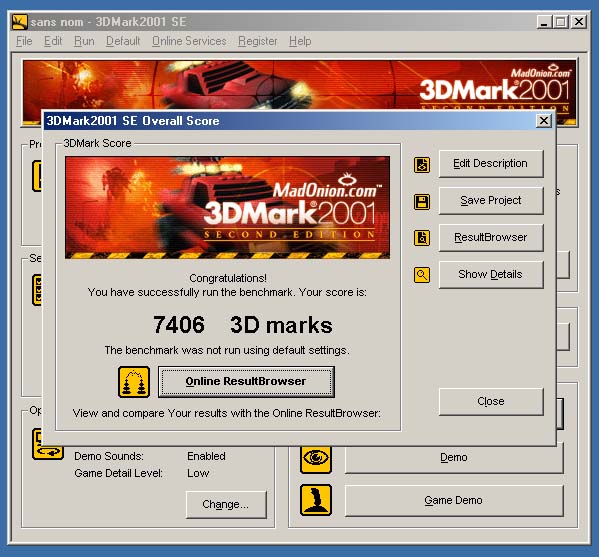
Task: Click the Game Demo joystick icon
Action: (316, 500)
